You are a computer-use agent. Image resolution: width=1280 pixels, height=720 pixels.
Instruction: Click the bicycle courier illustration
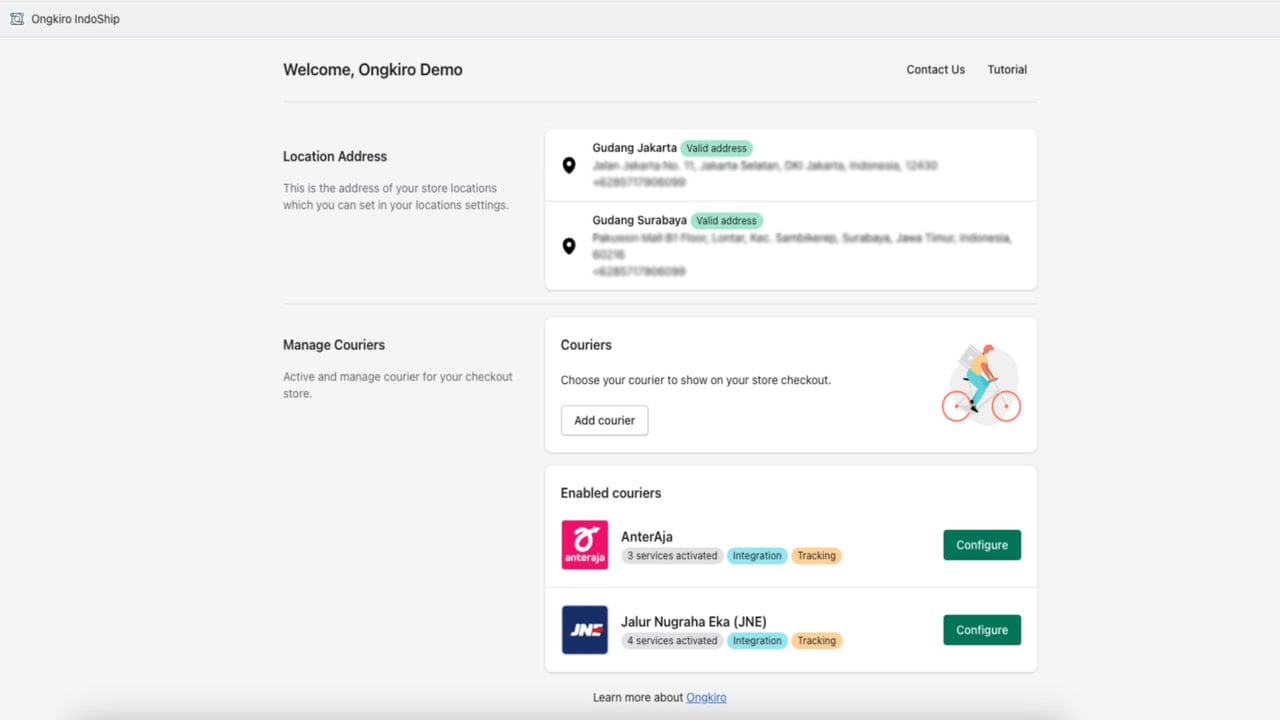981,384
